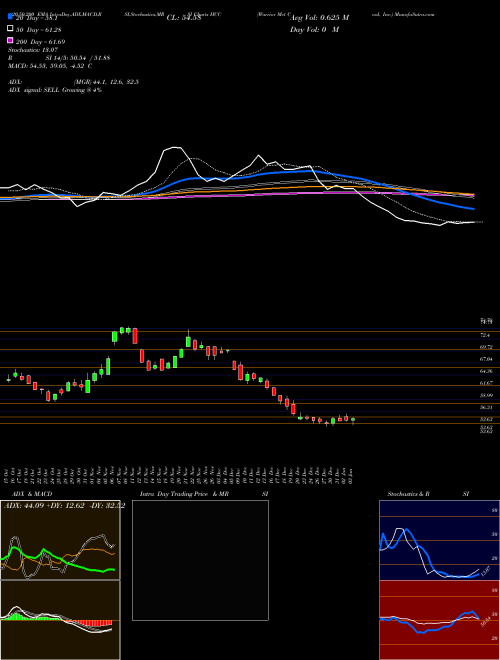500x660 pixels.
Task: Click the 58.99 price axis label
Action: click(x=486, y=396)
